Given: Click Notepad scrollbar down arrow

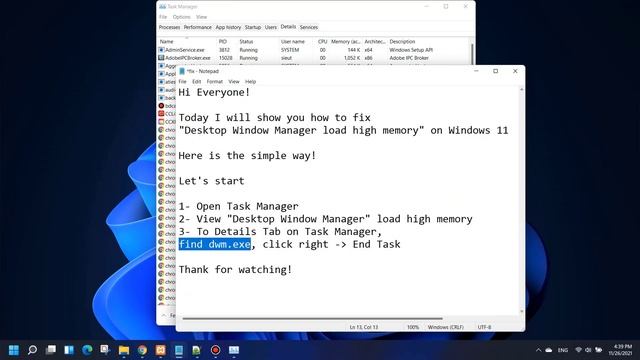Looking at the screenshot, I should coord(521,312).
